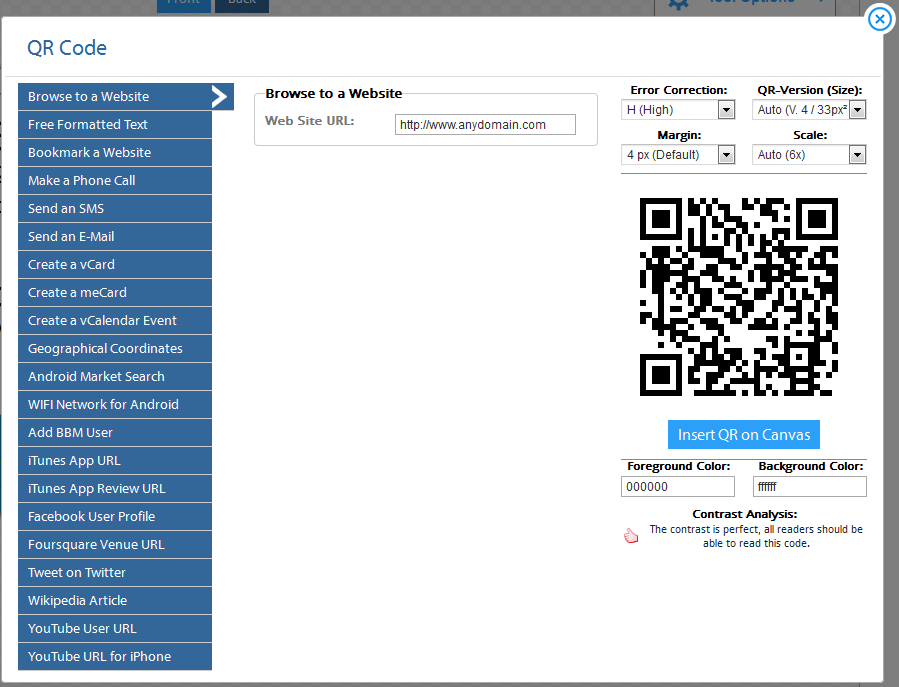Select Browse to a Website option
The width and height of the screenshot is (899, 687).
coord(126,96)
